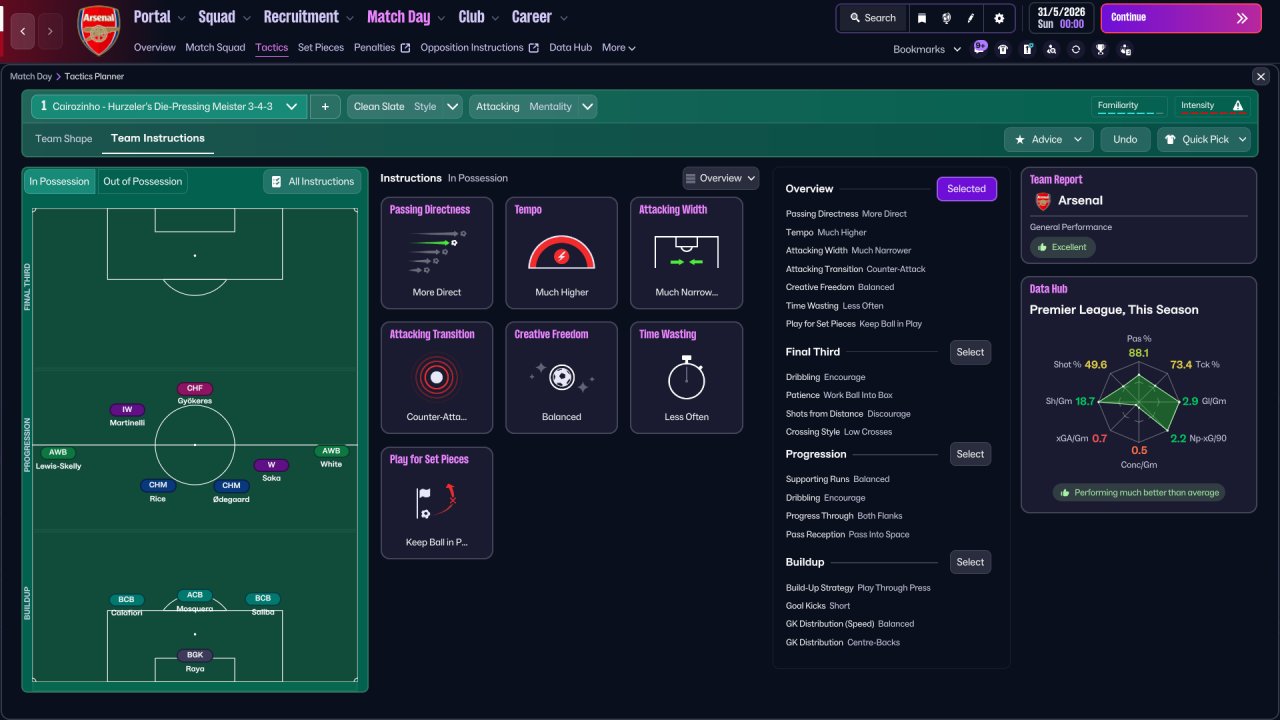Expand the Squad menu
The height and width of the screenshot is (720, 1280).
(x=225, y=17)
